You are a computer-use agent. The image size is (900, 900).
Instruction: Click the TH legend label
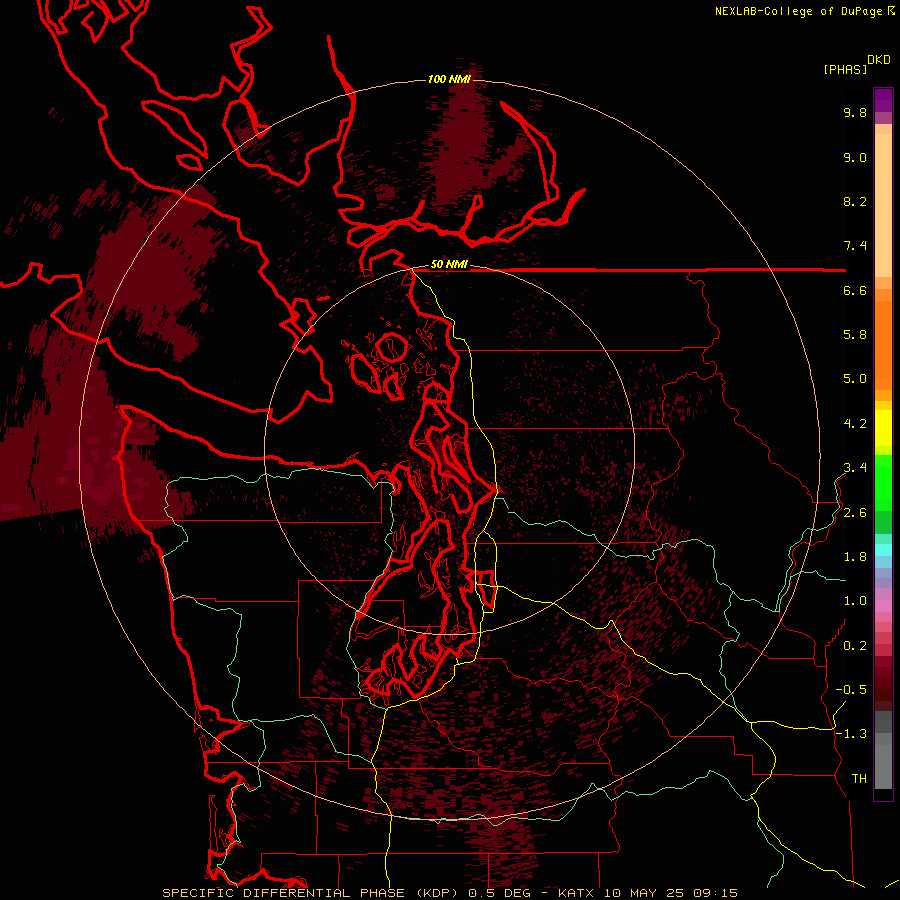pyautogui.click(x=859, y=779)
